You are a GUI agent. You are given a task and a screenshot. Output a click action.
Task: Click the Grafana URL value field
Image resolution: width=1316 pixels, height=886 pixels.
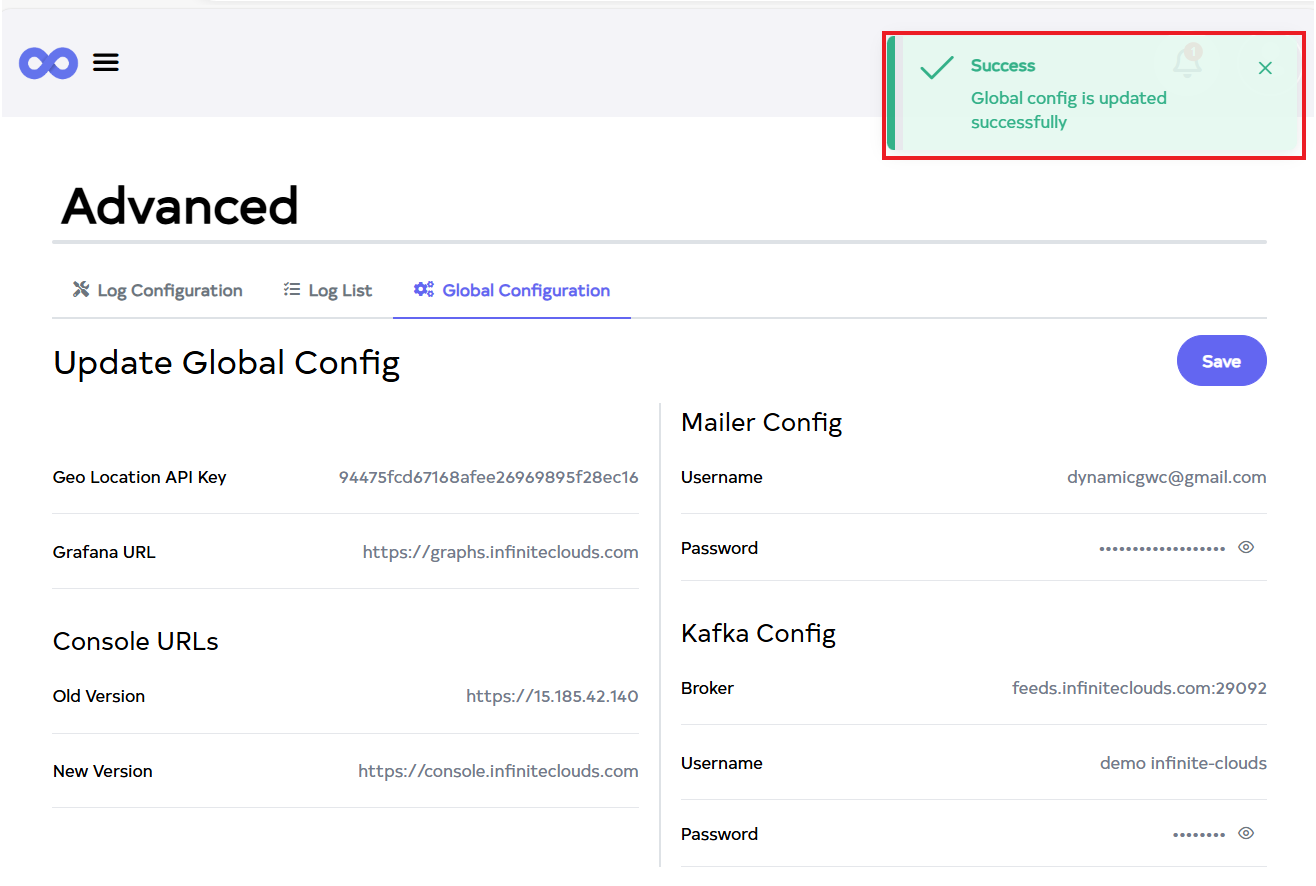pos(500,552)
